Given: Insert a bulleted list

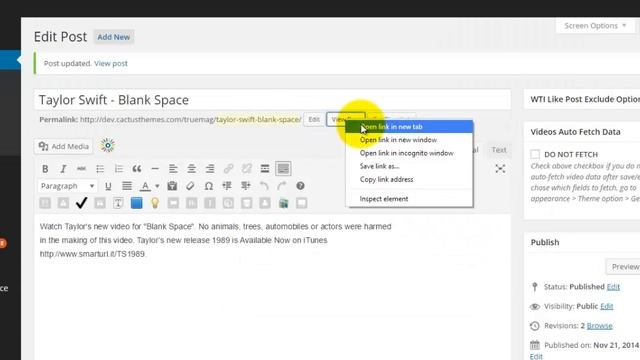Looking at the screenshot, I should pyautogui.click(x=100, y=169).
